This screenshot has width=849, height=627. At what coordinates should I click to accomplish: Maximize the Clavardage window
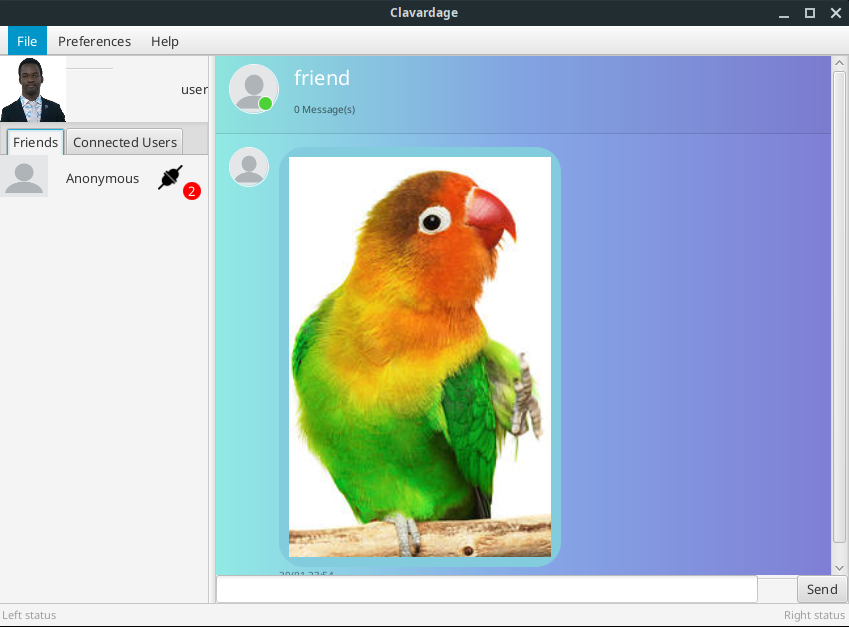pos(809,13)
